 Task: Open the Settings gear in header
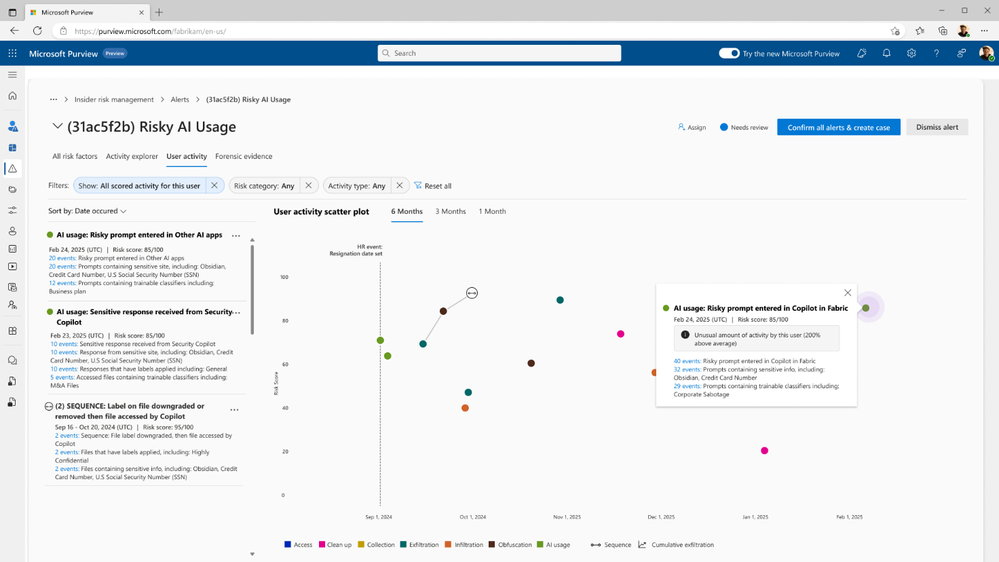click(911, 54)
